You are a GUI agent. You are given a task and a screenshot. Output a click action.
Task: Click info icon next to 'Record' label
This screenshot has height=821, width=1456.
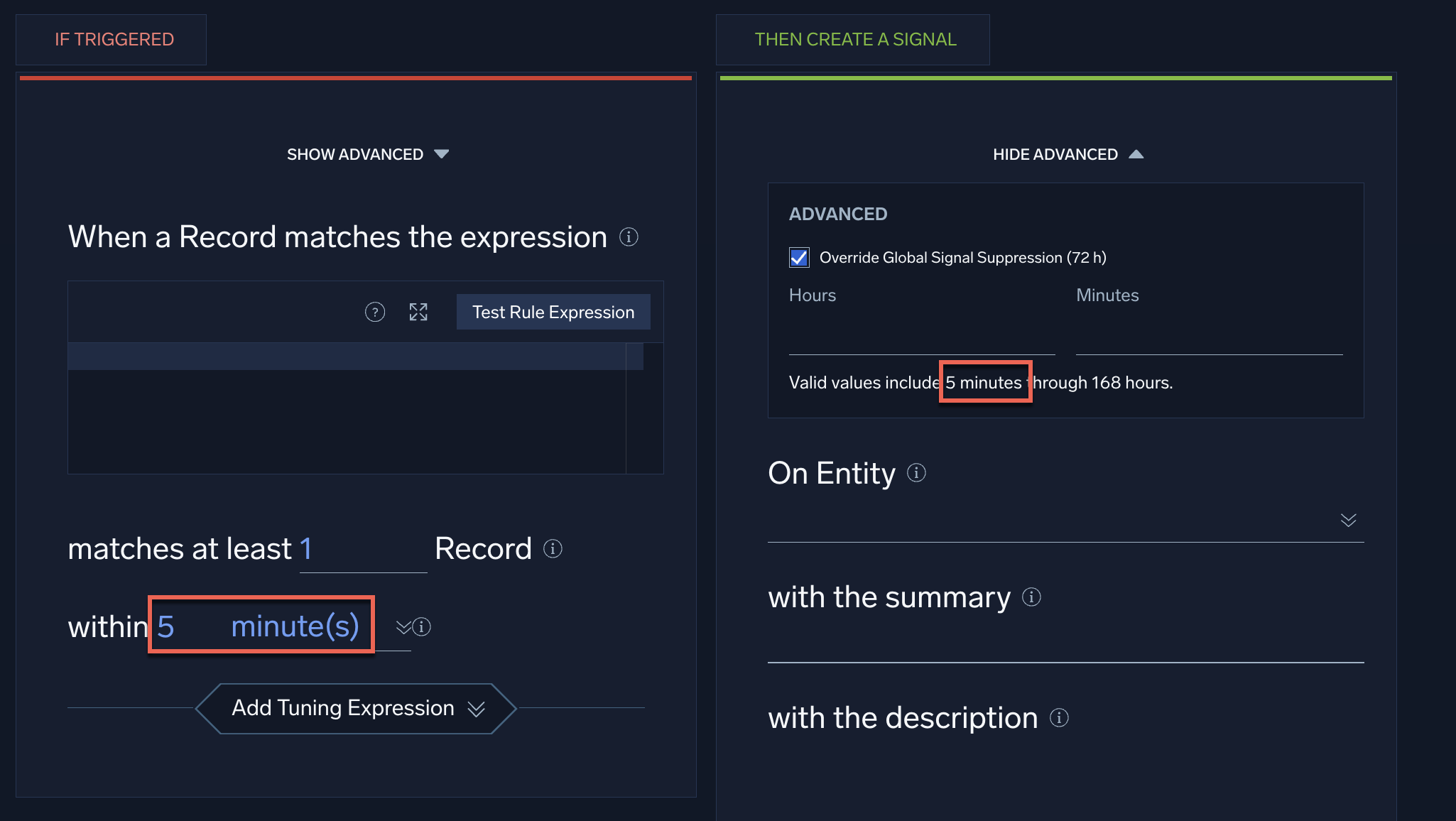(x=553, y=548)
